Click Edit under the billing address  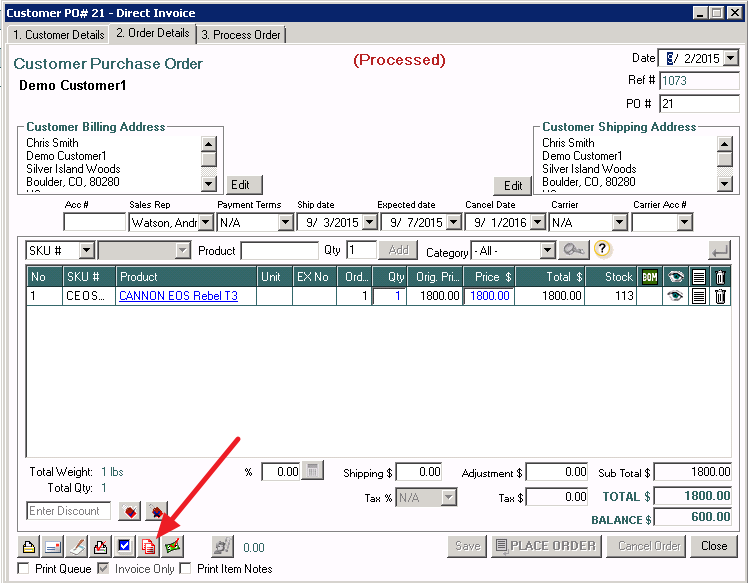245,185
